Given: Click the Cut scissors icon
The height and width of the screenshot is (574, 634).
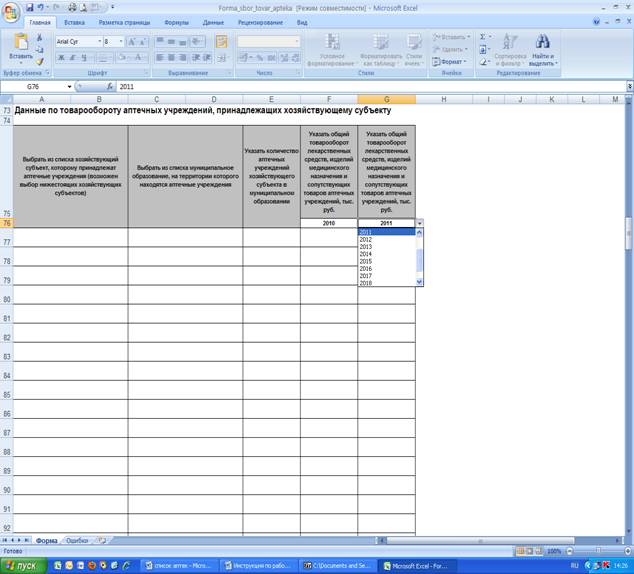Looking at the screenshot, I should pyautogui.click(x=40, y=38).
